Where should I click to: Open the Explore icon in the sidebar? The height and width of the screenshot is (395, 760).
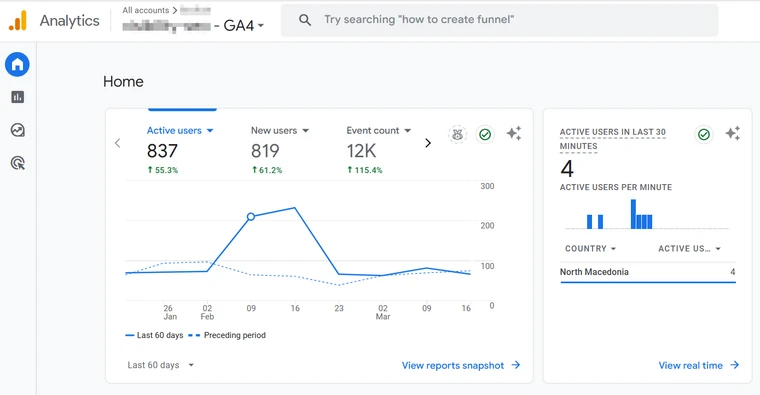(x=17, y=130)
